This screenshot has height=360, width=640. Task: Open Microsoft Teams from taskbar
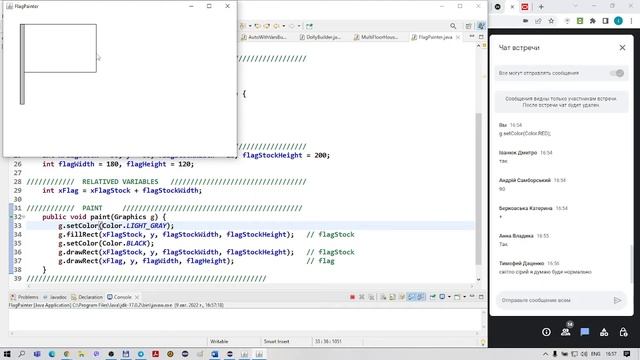37,354
